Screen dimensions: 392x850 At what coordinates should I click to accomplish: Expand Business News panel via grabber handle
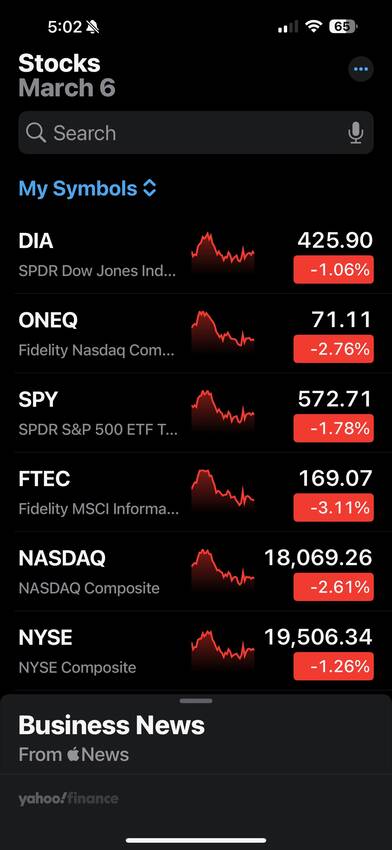pyautogui.click(x=196, y=701)
